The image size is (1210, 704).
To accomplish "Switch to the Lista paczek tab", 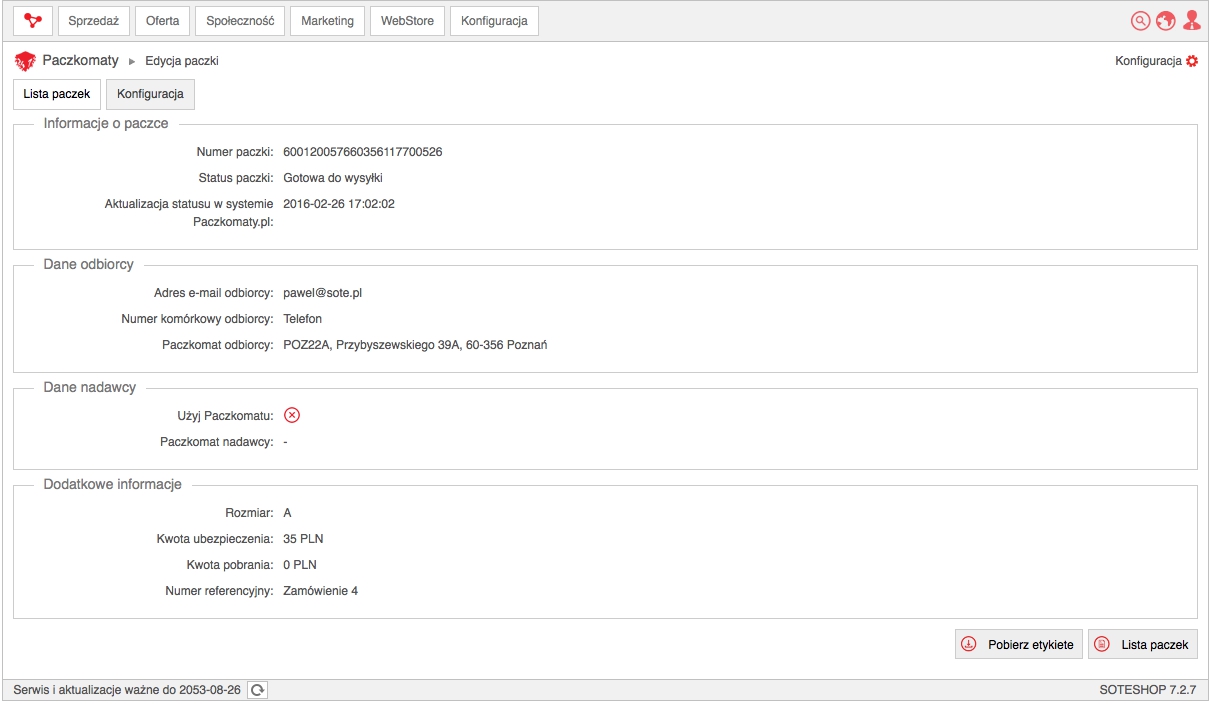I will [57, 94].
